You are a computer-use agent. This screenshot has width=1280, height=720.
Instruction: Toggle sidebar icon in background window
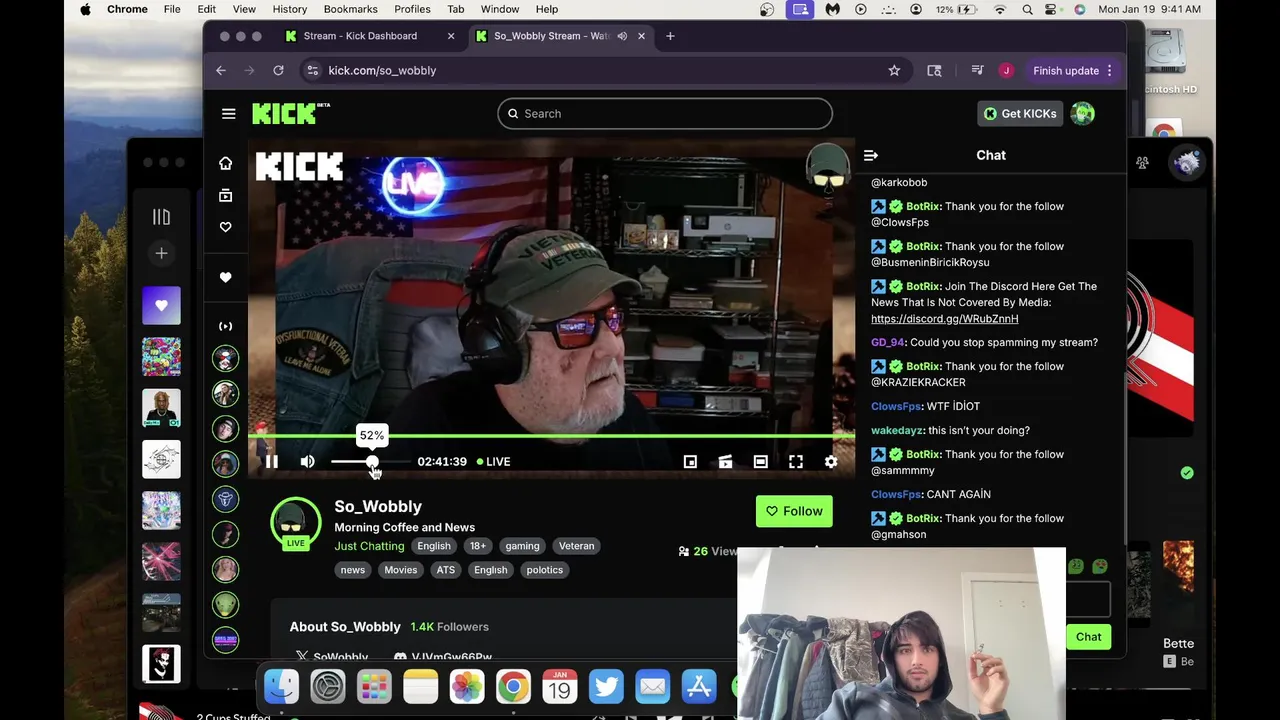pyautogui.click(x=161, y=217)
